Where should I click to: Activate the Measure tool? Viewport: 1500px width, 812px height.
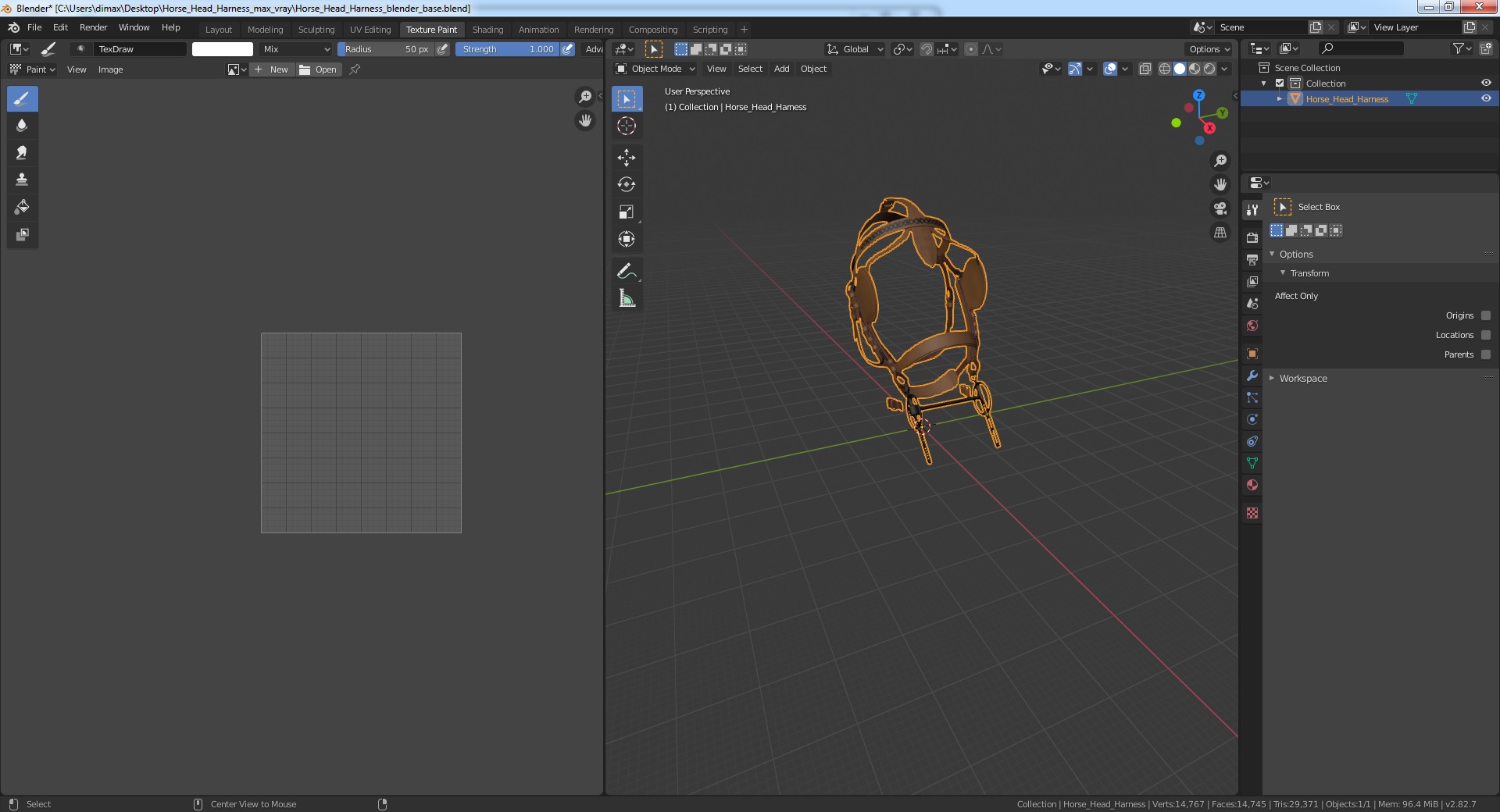pos(627,298)
